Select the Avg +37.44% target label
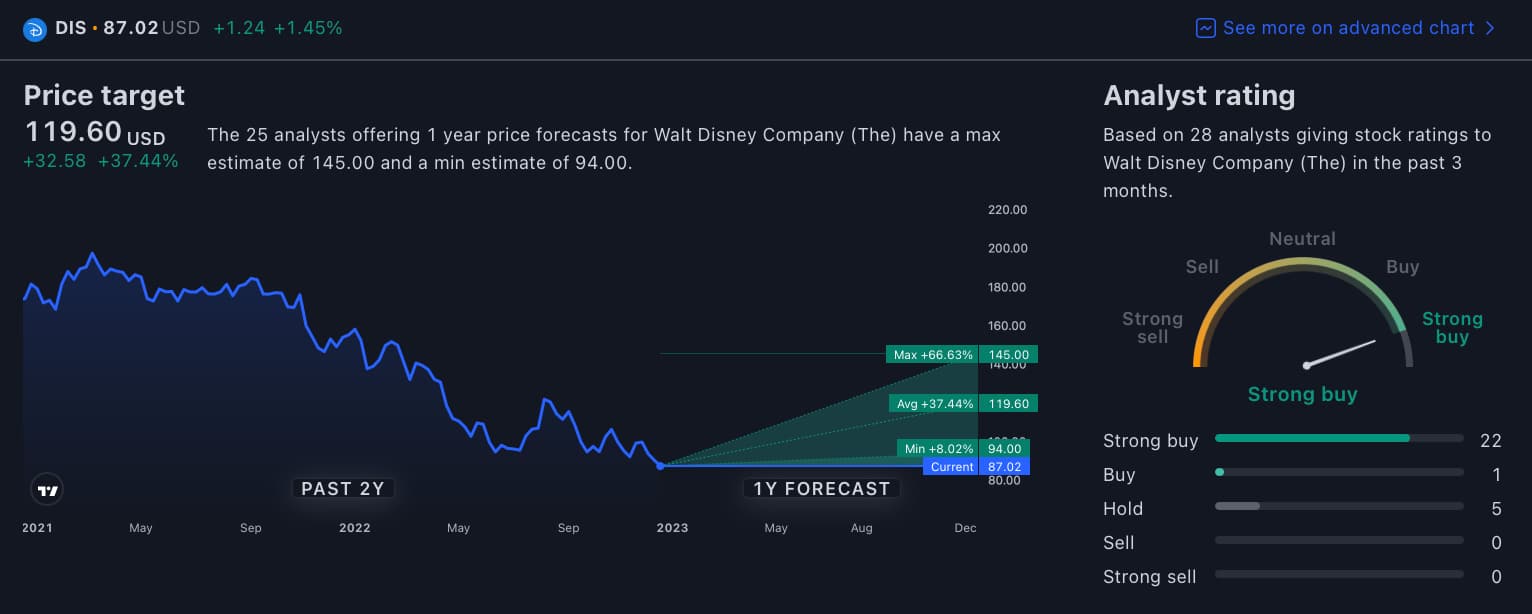The height and width of the screenshot is (614, 1532). [933, 403]
